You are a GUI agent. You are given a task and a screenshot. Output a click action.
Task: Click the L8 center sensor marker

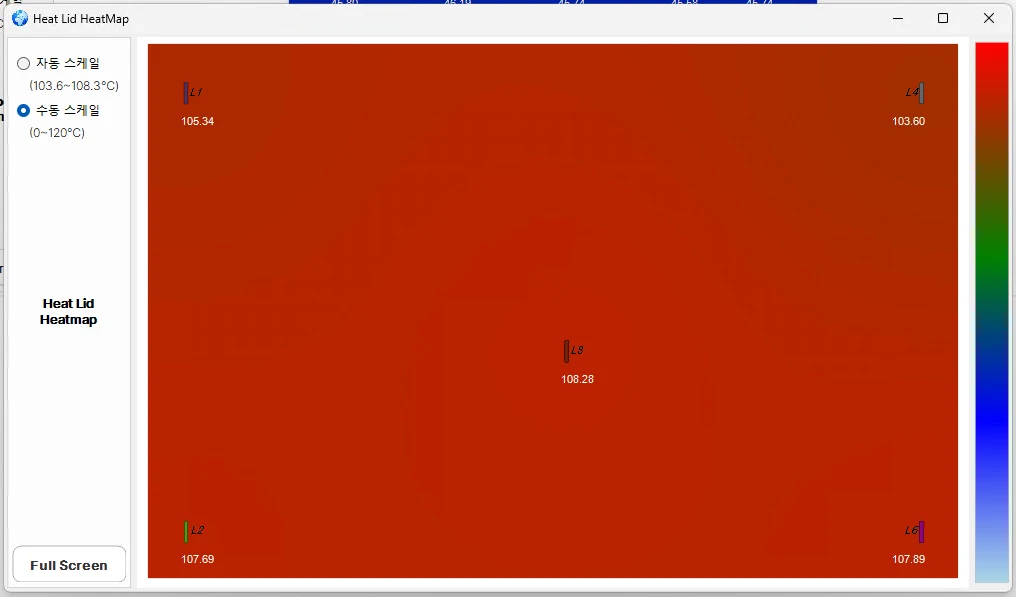[x=566, y=351]
